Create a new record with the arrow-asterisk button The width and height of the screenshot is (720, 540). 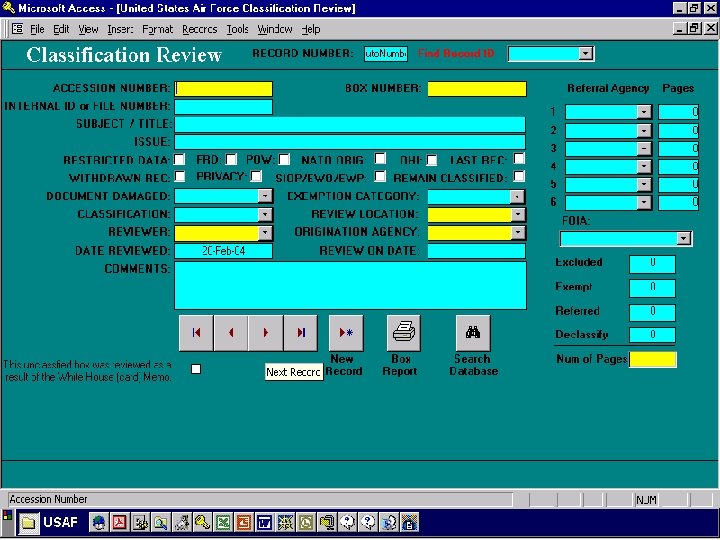coord(346,333)
